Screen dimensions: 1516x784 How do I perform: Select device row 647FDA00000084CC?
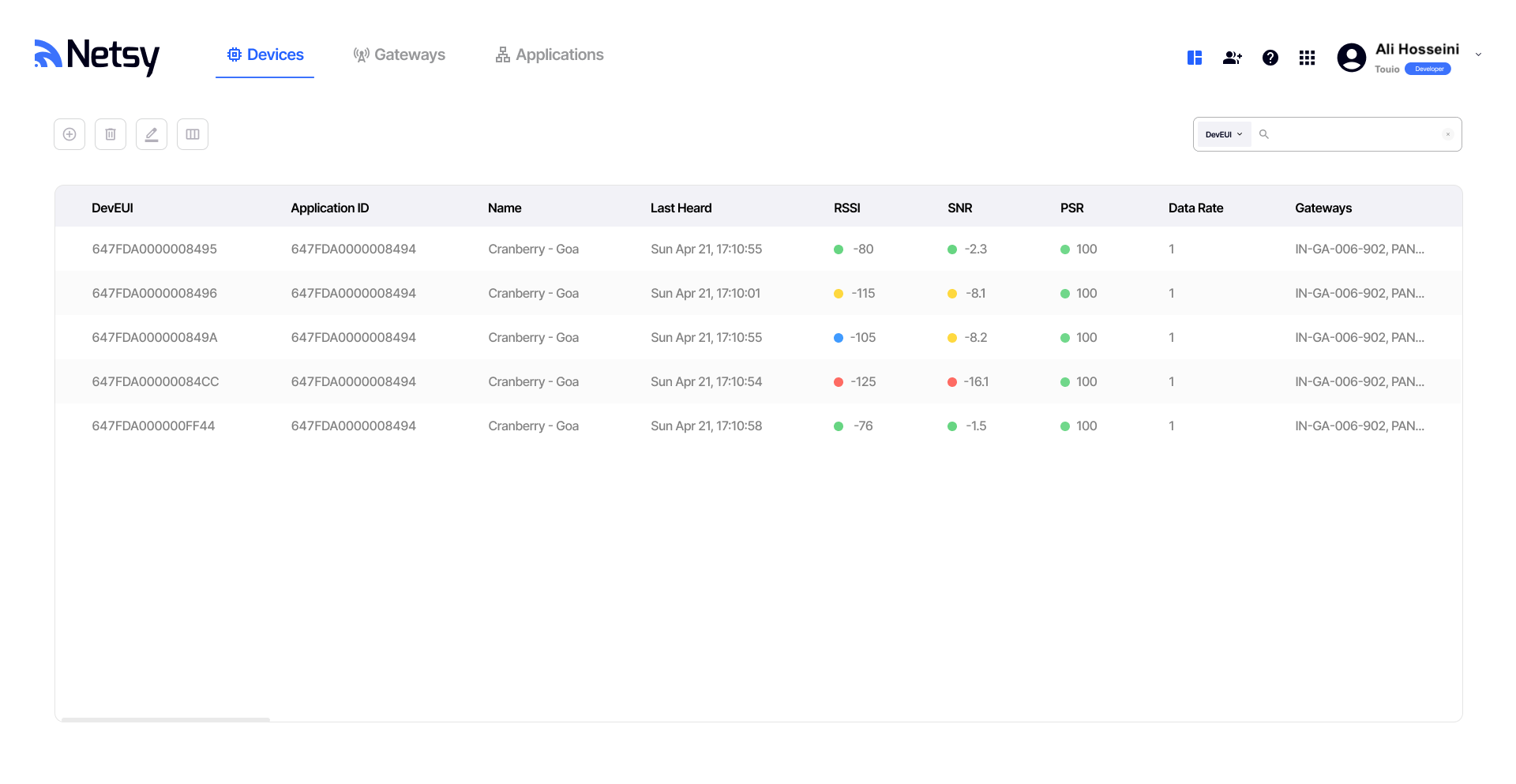click(x=156, y=381)
